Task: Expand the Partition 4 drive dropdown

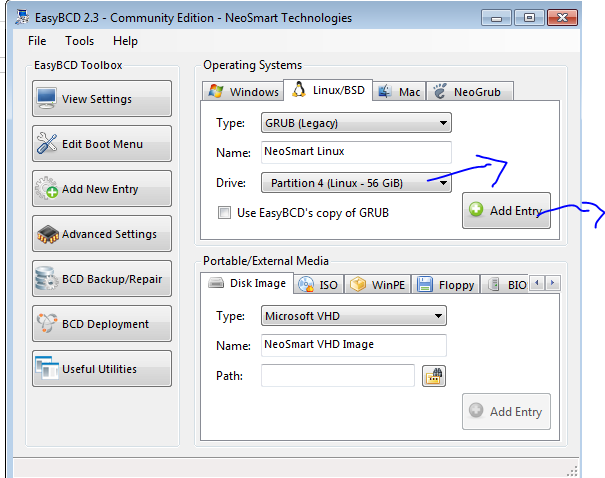Action: click(356, 183)
